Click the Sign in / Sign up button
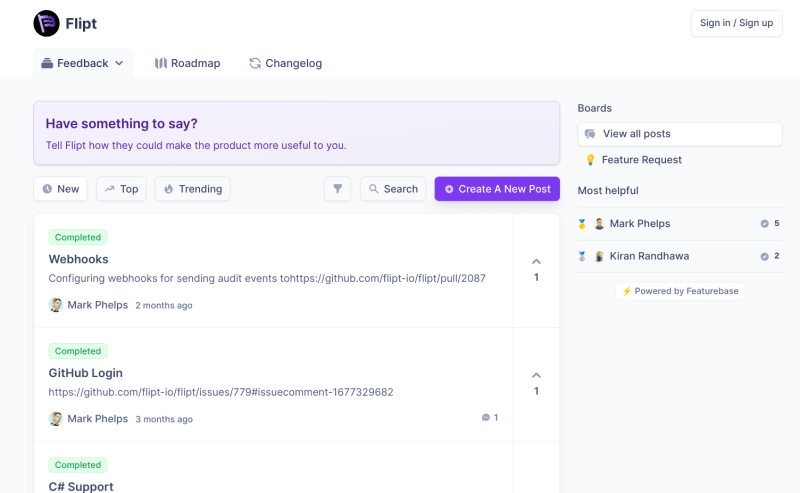Viewport: 800px width, 493px height. [736, 23]
